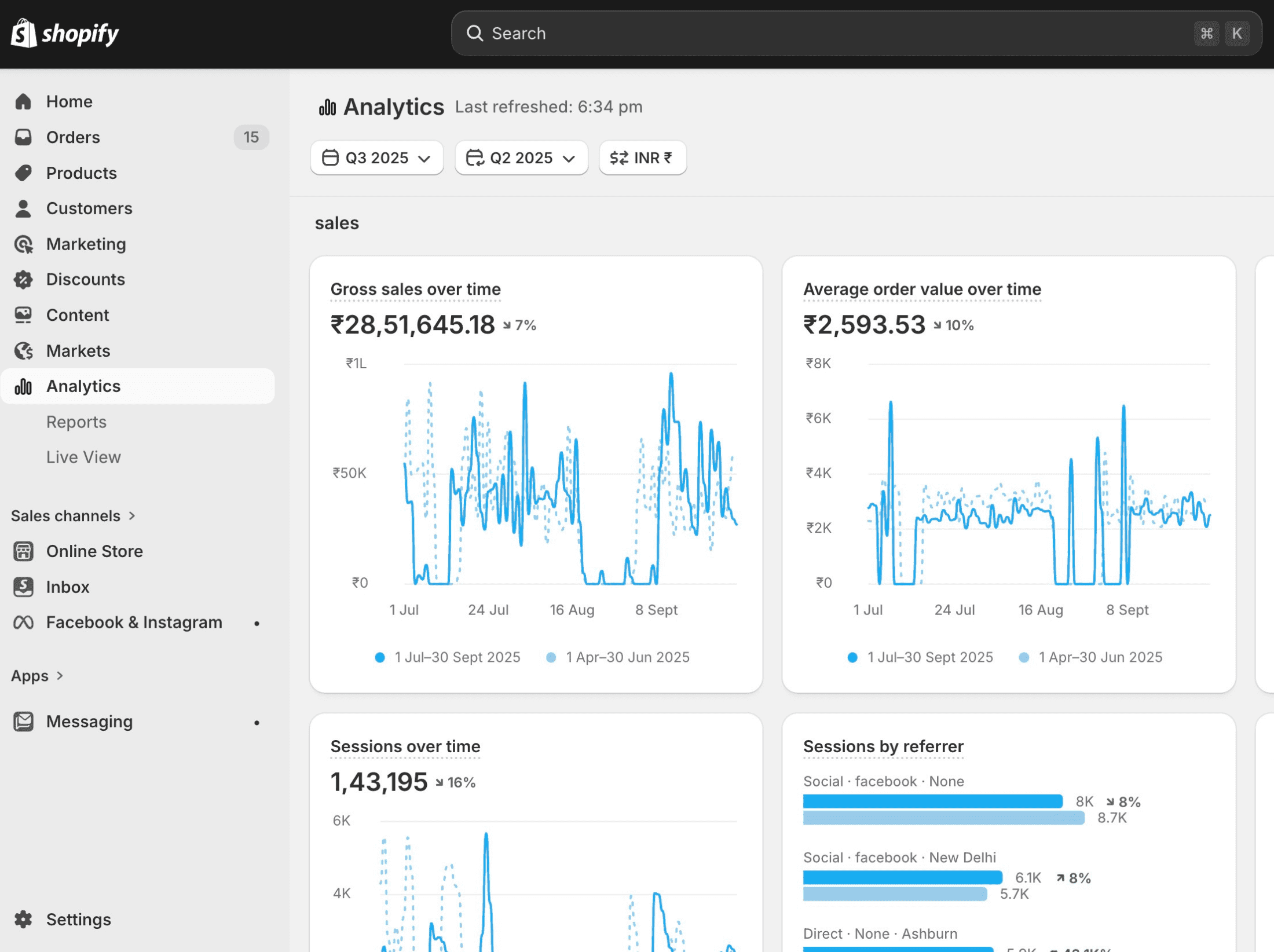The height and width of the screenshot is (952, 1274).
Task: Open the Q2 2025 comparison dropdown
Action: pos(521,158)
